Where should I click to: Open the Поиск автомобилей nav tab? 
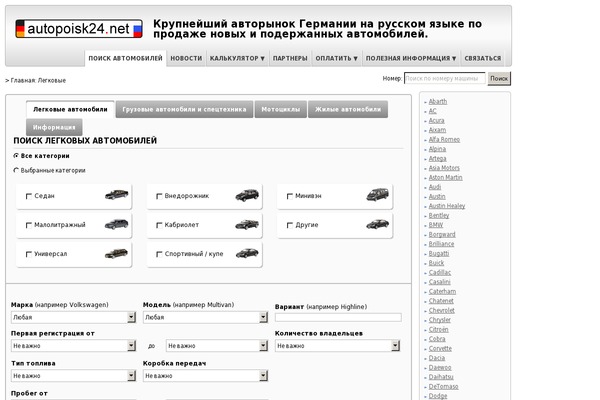pyautogui.click(x=126, y=58)
